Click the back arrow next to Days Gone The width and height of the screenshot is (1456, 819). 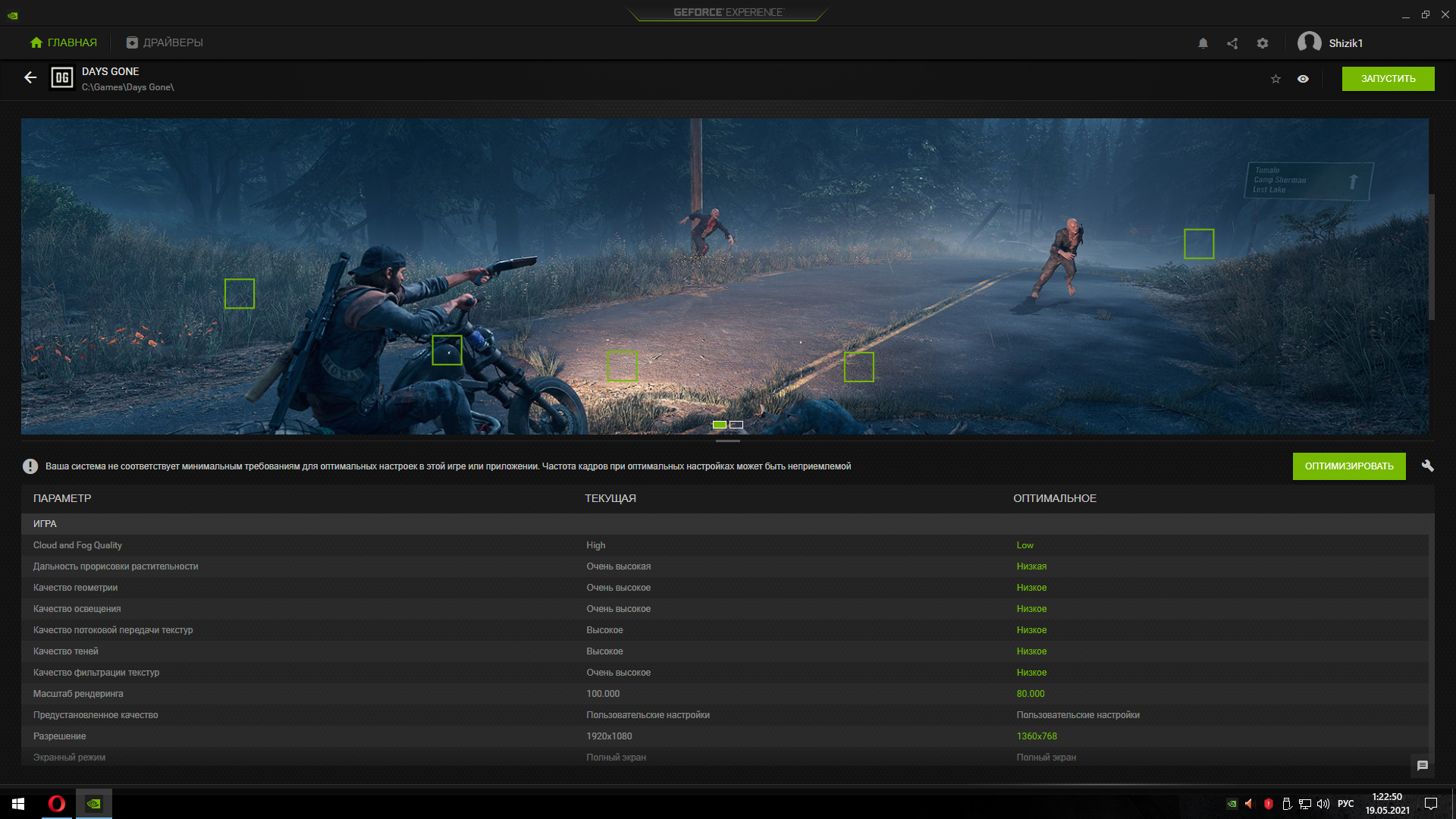(x=30, y=78)
